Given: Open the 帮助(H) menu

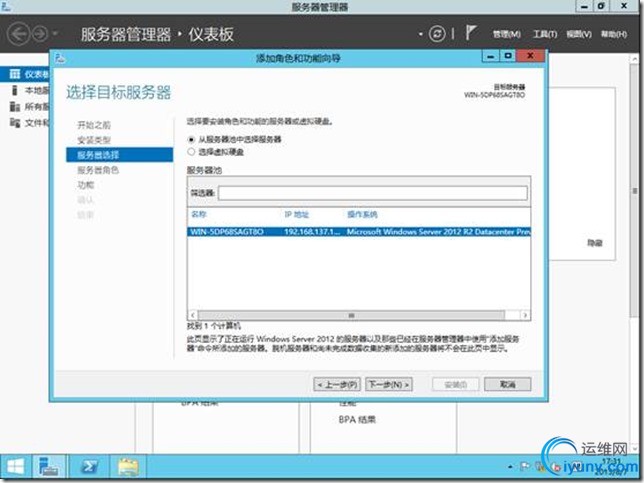Looking at the screenshot, I should (x=614, y=34).
